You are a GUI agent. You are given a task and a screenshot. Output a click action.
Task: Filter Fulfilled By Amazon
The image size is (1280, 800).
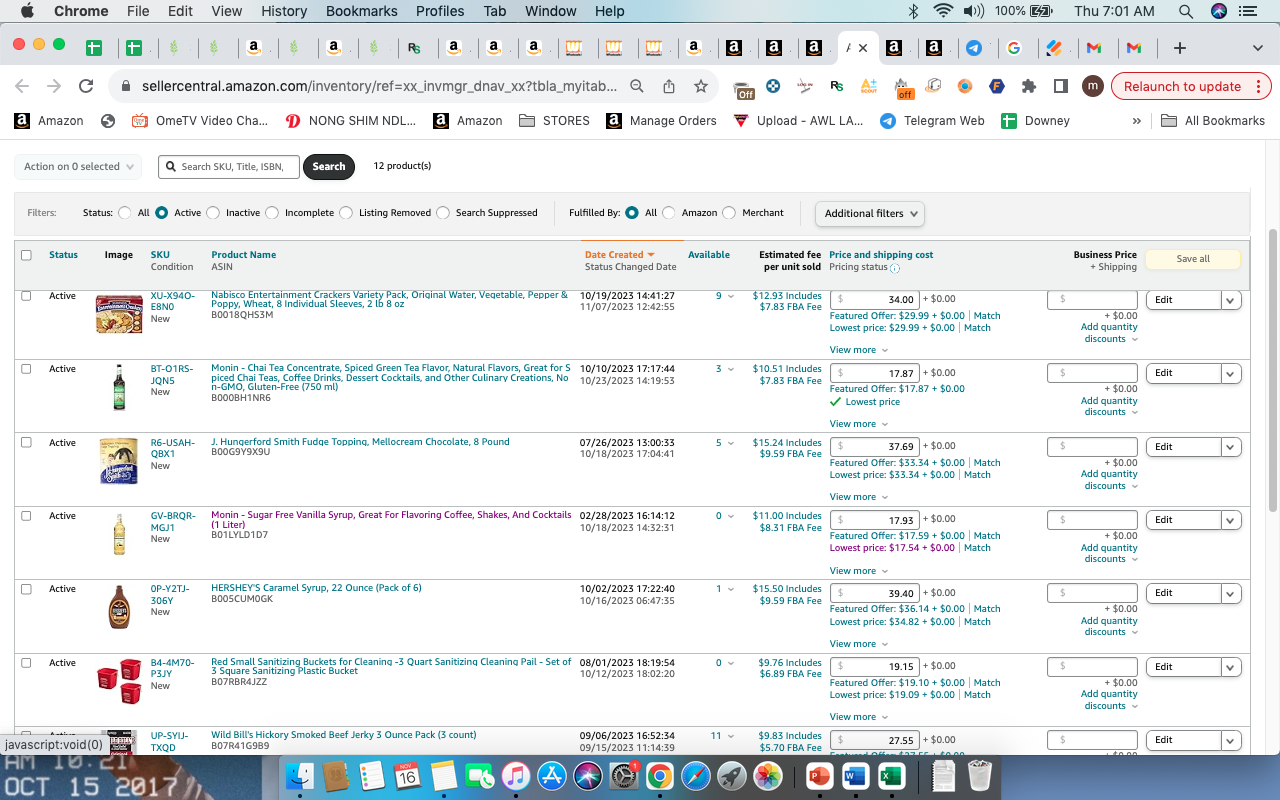(x=669, y=213)
